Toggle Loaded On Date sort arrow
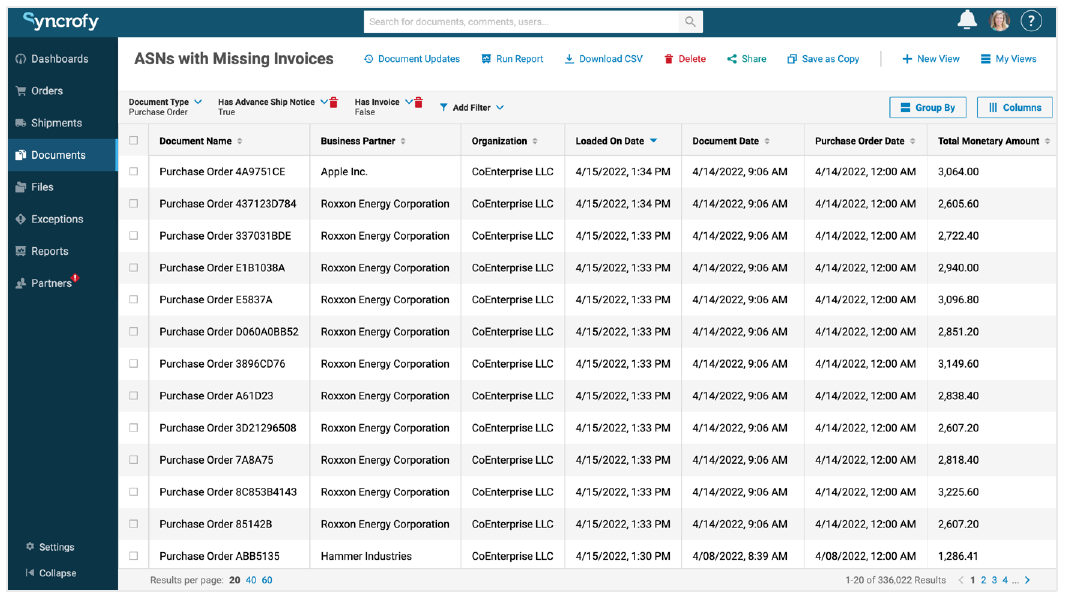1088x599 pixels. [654, 141]
